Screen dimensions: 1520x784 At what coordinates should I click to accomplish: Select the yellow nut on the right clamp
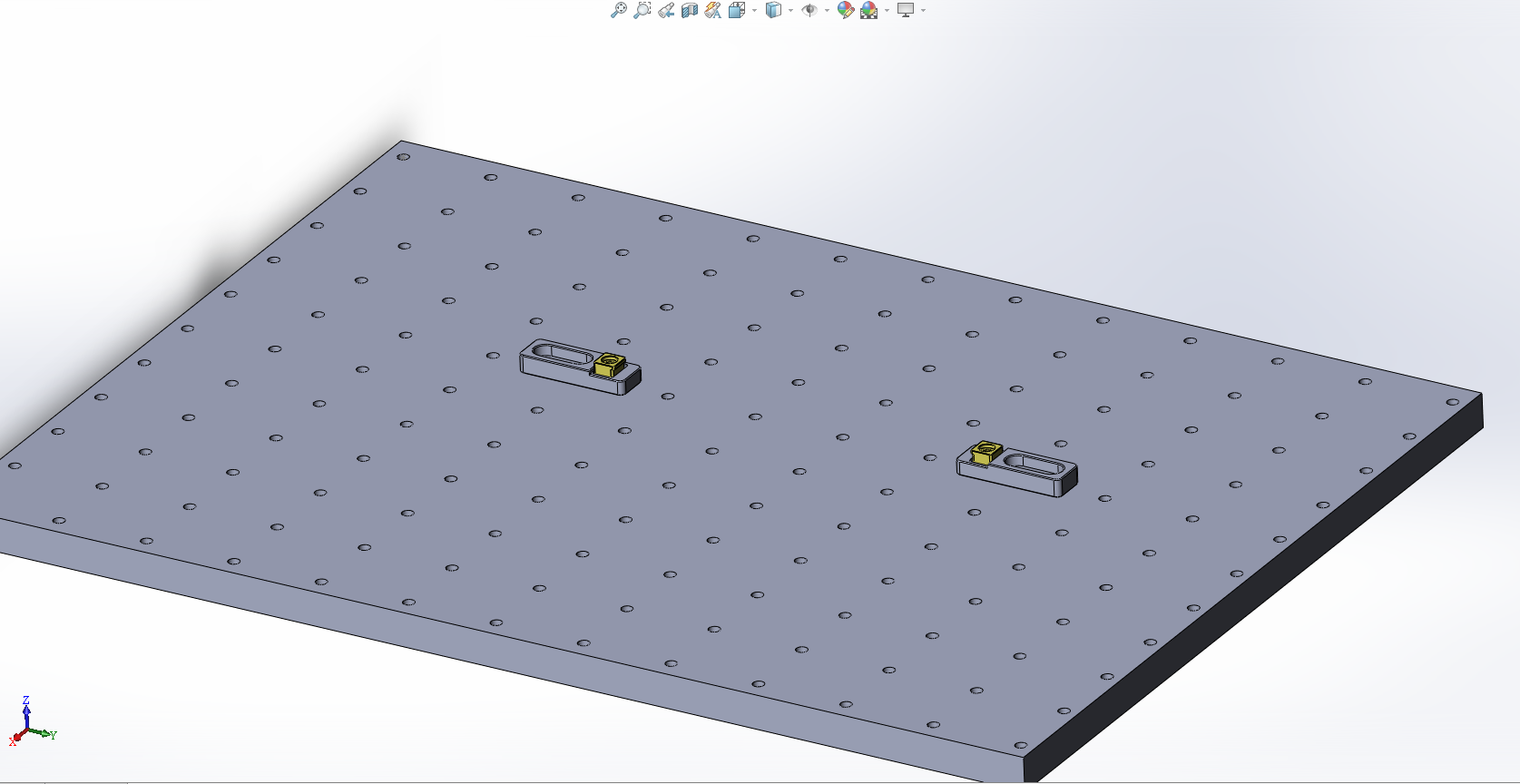[986, 452]
